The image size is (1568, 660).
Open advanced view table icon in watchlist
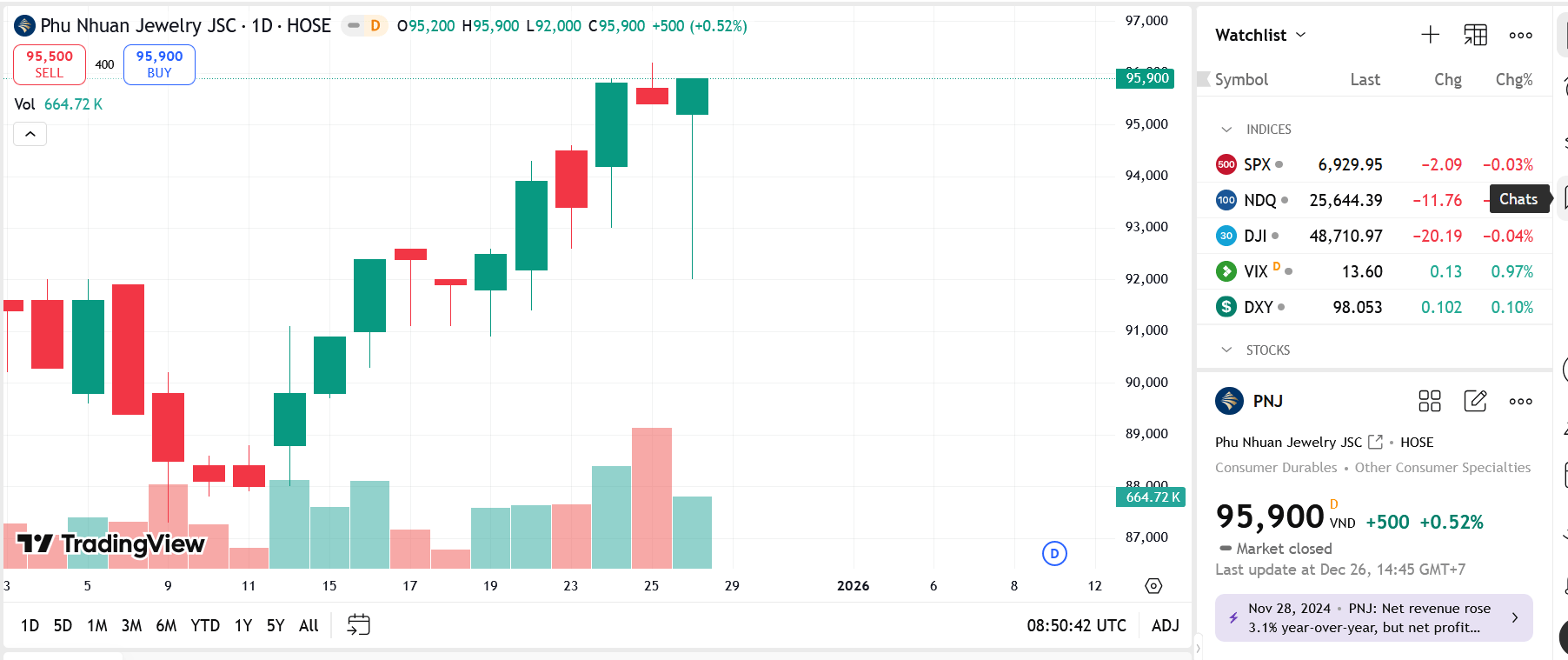(1475, 35)
